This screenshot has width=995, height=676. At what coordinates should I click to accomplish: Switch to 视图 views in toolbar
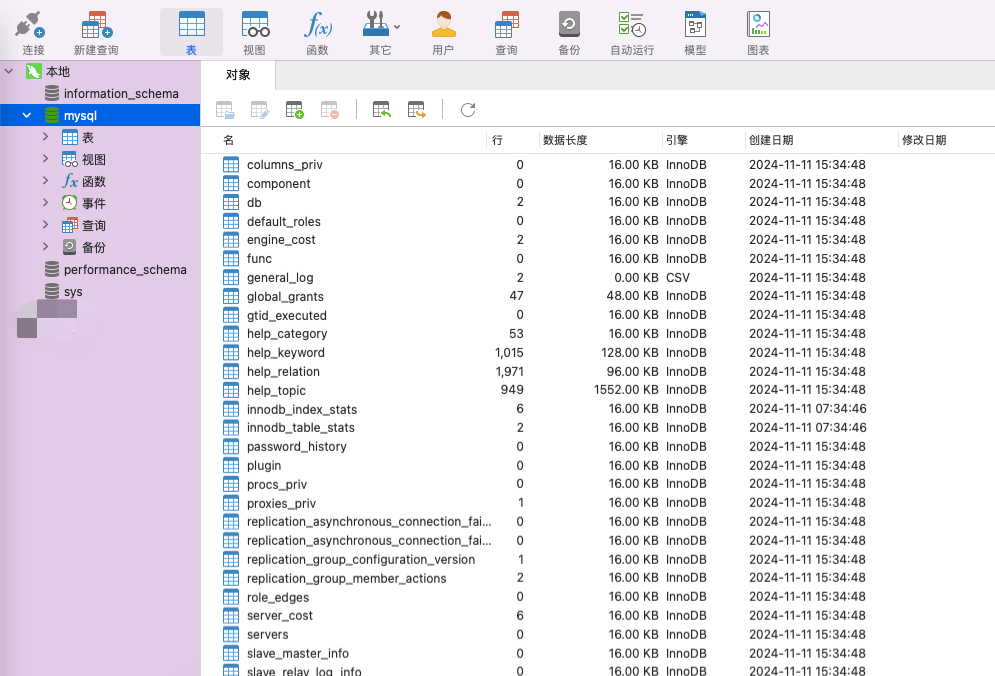(x=254, y=32)
